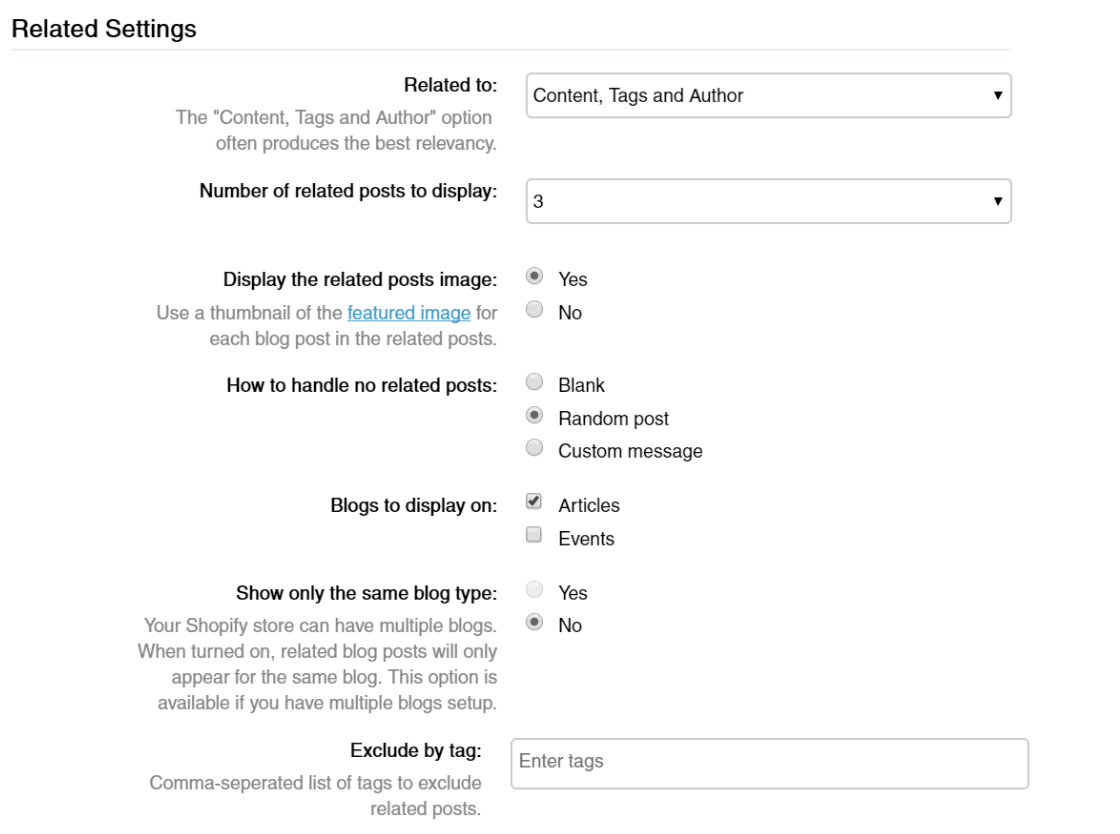Select Yes for display related posts image

tap(534, 276)
